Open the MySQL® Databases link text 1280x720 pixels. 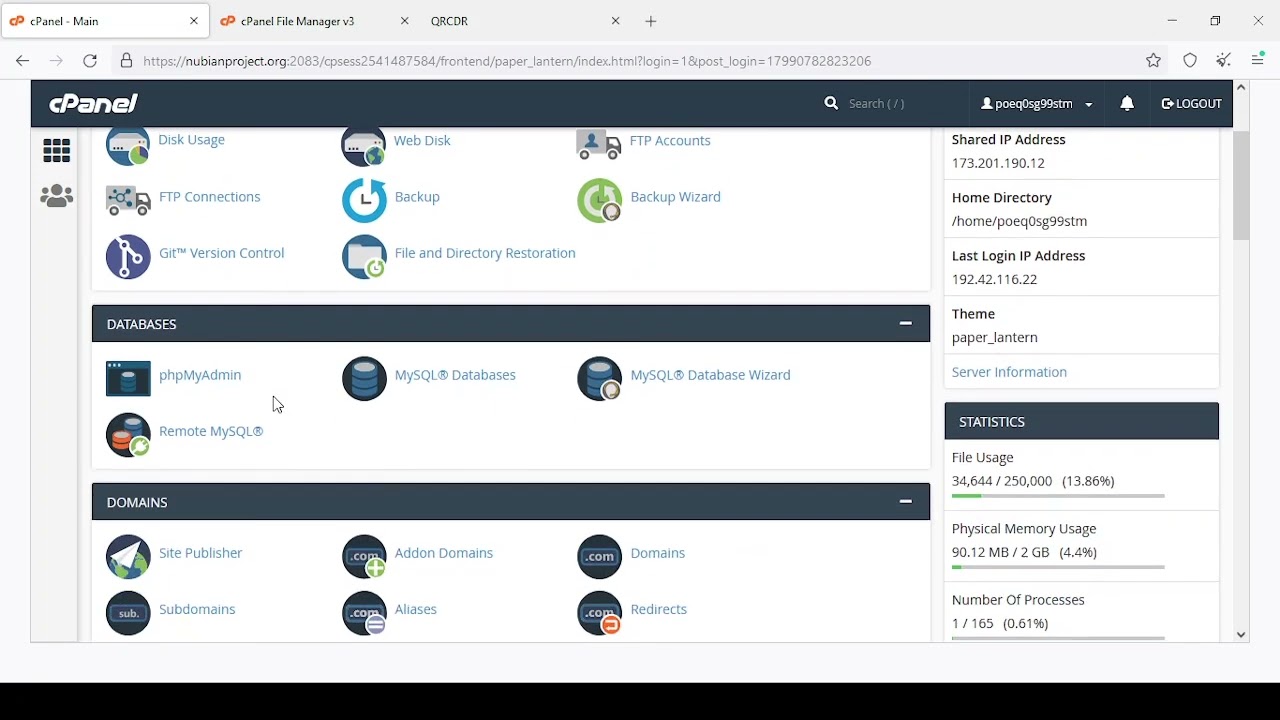coord(455,375)
